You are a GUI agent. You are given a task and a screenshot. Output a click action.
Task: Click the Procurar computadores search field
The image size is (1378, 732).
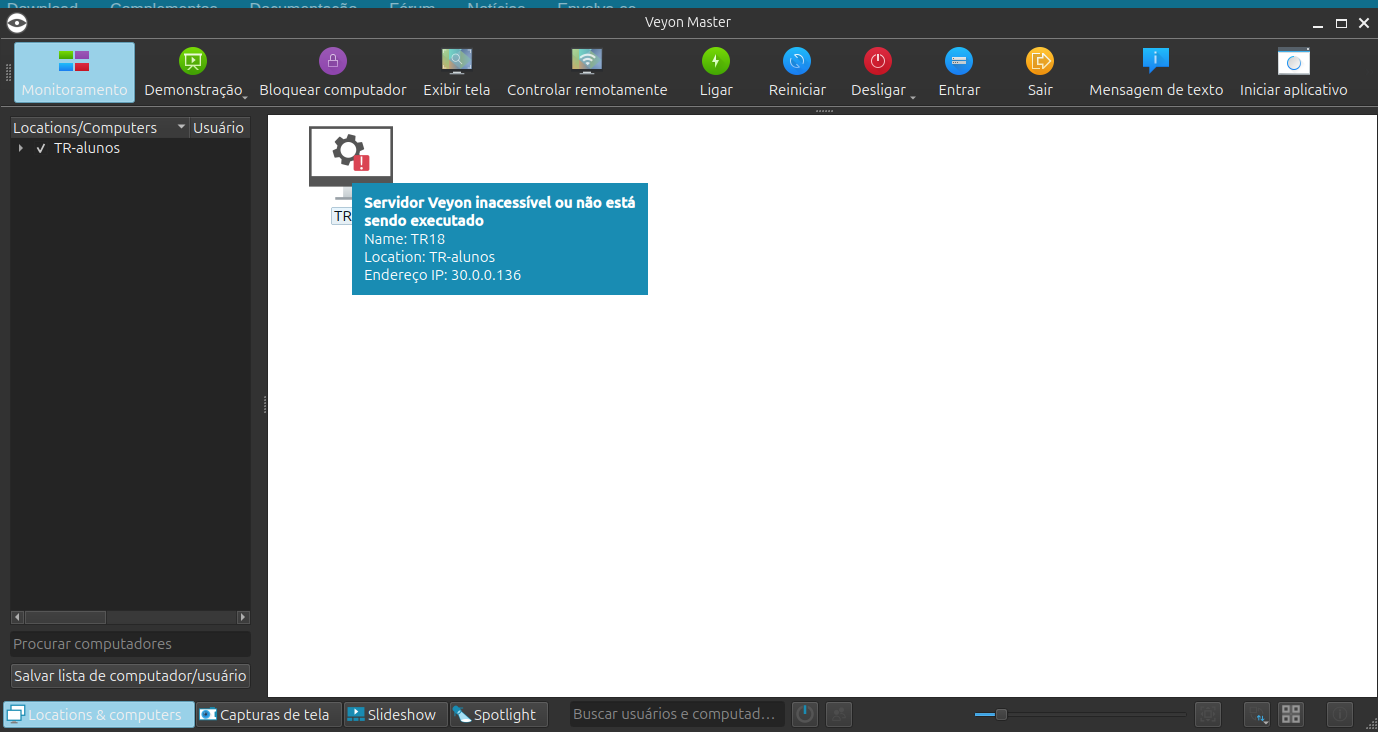click(130, 644)
